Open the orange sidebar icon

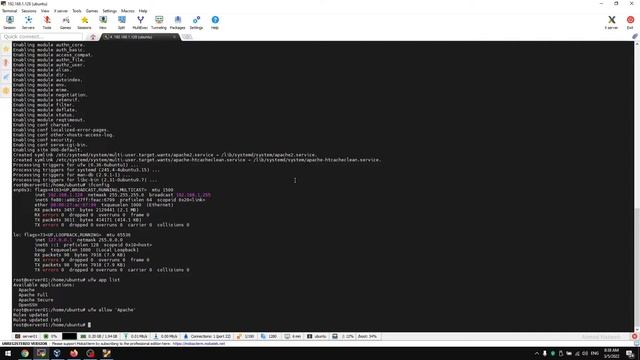click(6, 91)
